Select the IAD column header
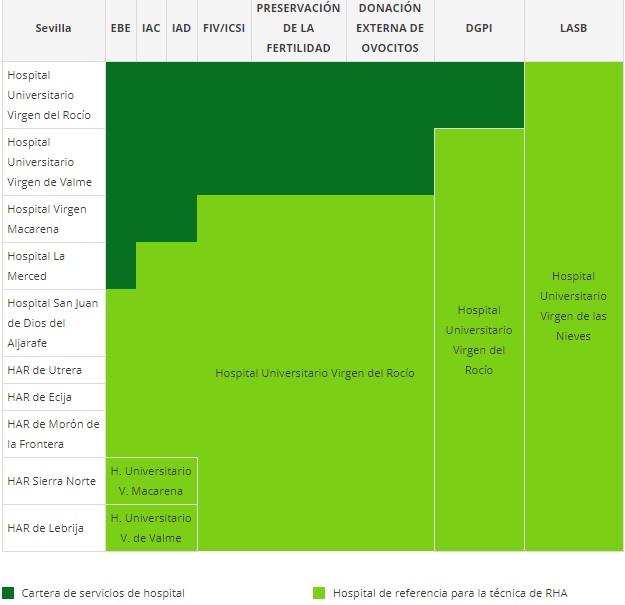625x605 pixels. click(181, 29)
